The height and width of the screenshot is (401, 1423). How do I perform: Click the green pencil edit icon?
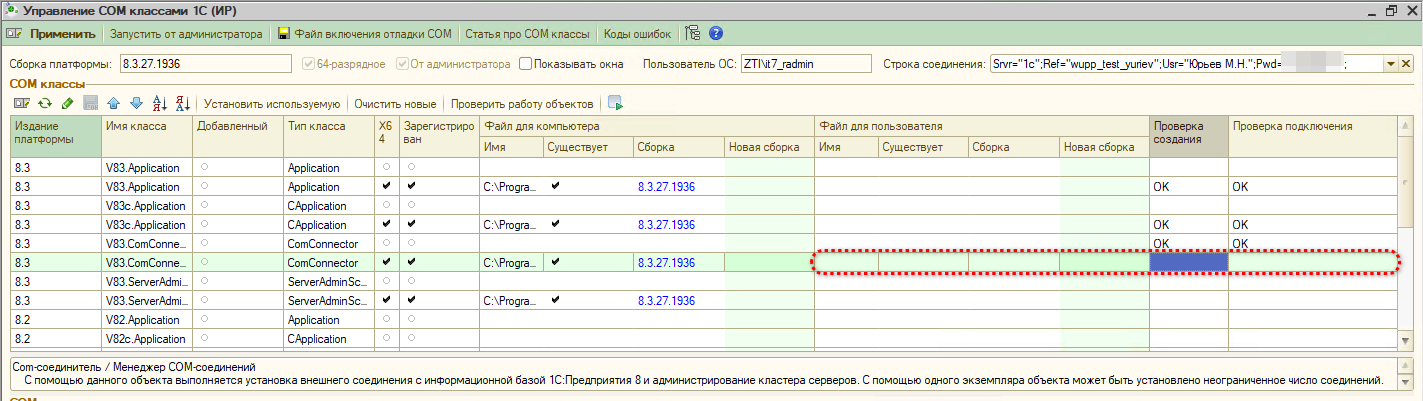click(67, 103)
